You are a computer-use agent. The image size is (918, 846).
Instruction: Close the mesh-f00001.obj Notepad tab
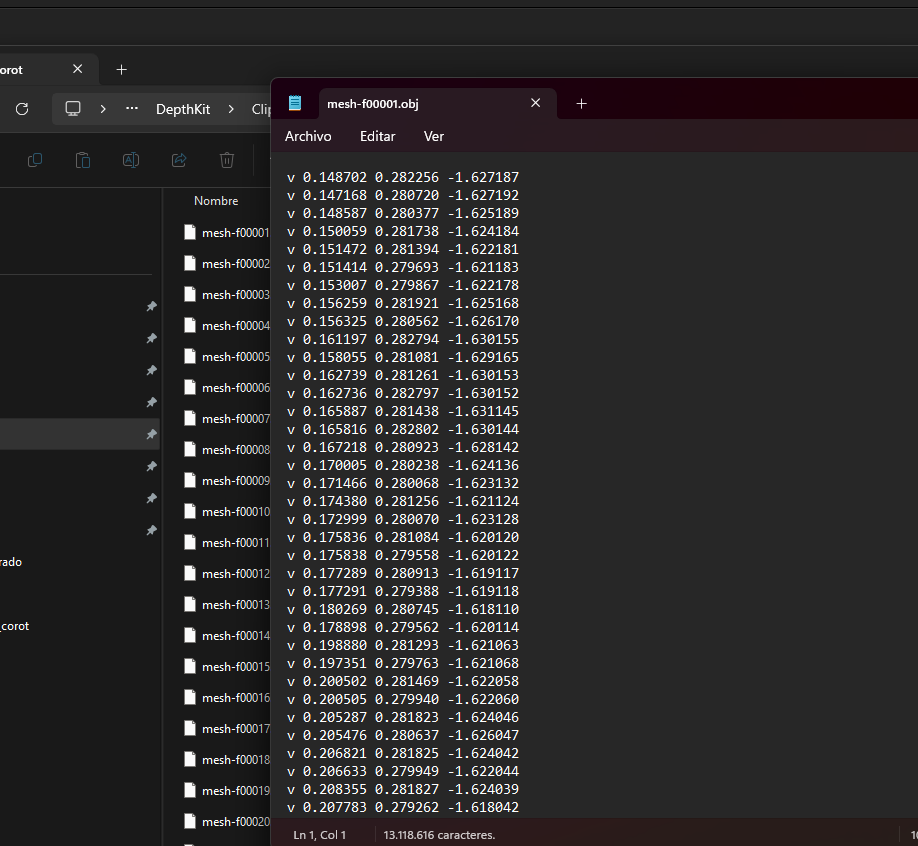click(535, 103)
